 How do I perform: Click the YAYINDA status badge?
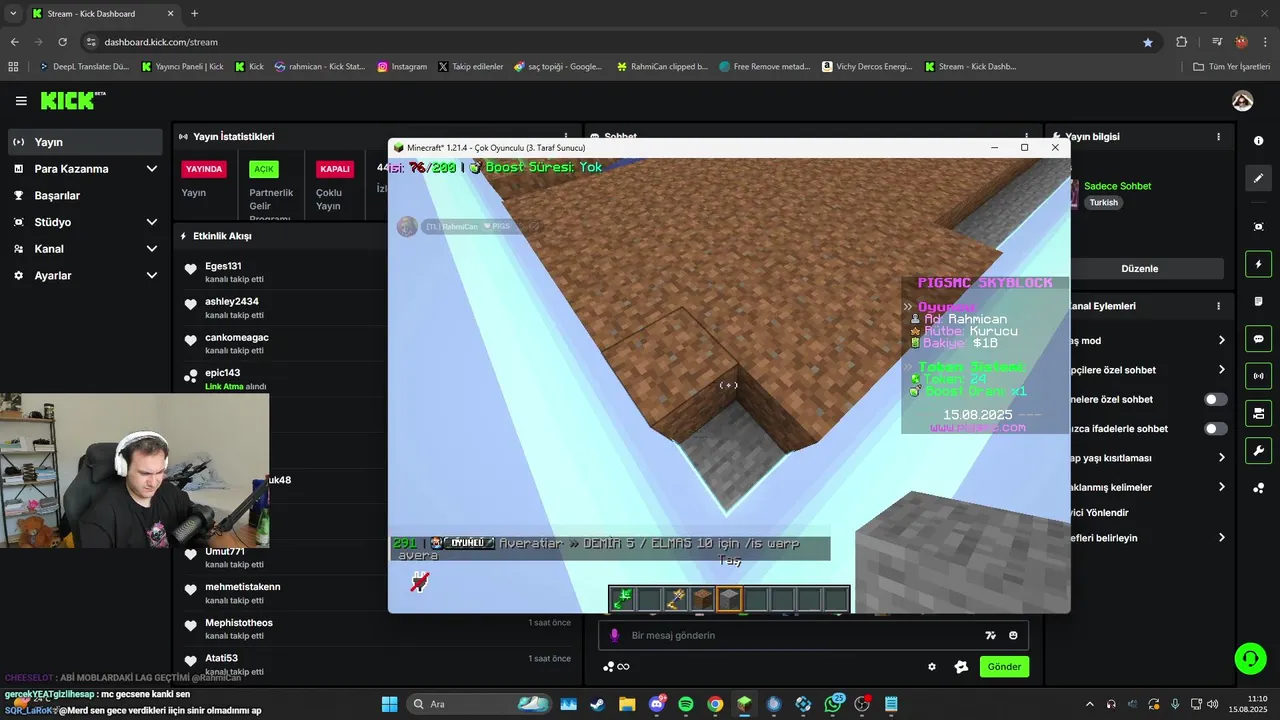click(204, 169)
